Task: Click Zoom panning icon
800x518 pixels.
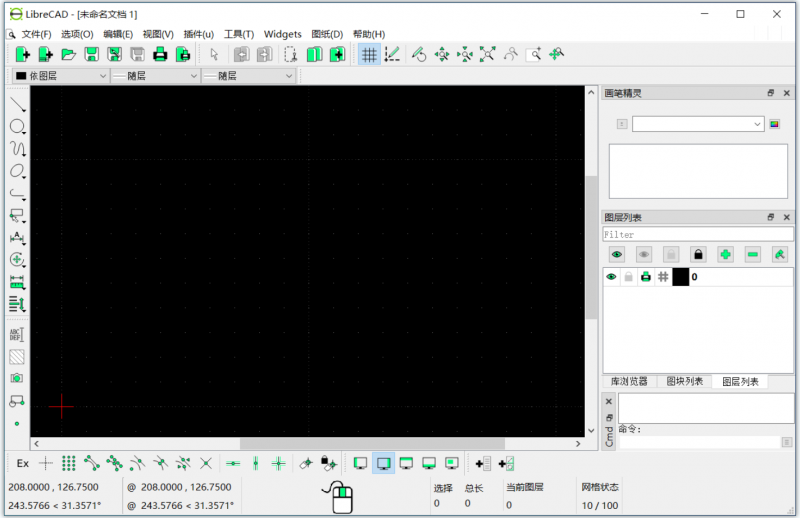Action: click(556, 55)
